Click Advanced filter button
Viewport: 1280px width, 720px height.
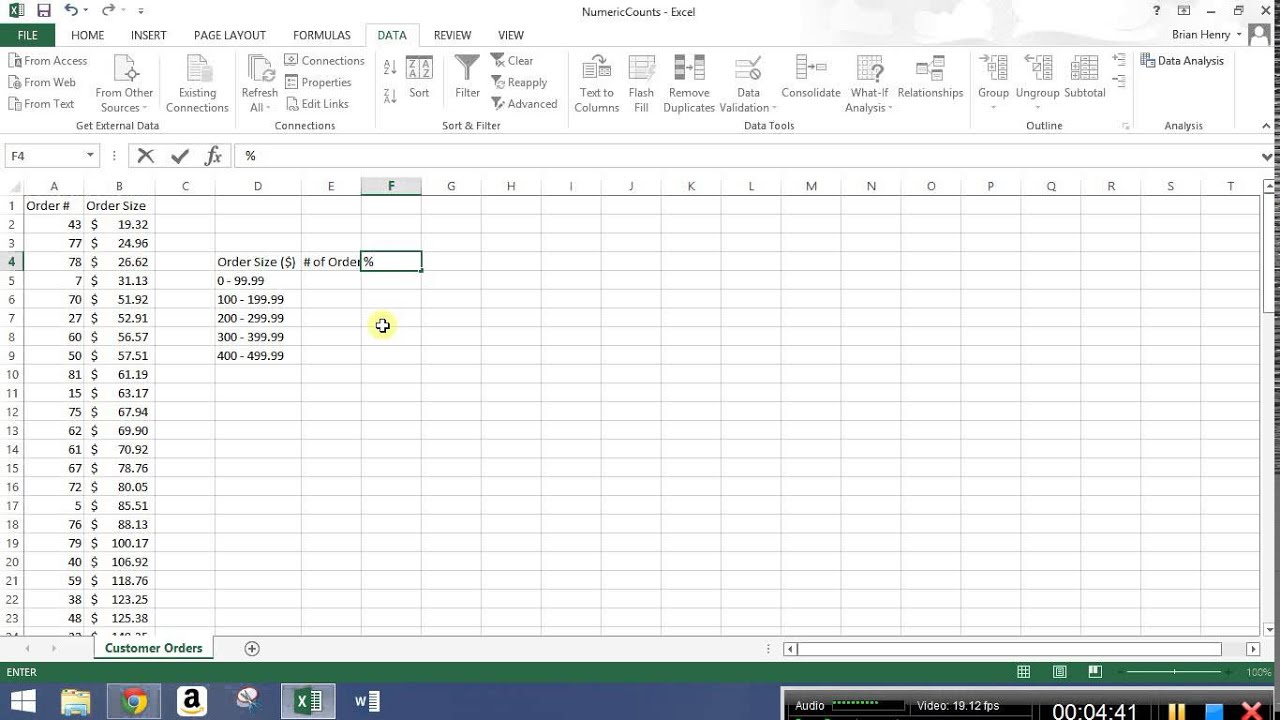tap(524, 104)
